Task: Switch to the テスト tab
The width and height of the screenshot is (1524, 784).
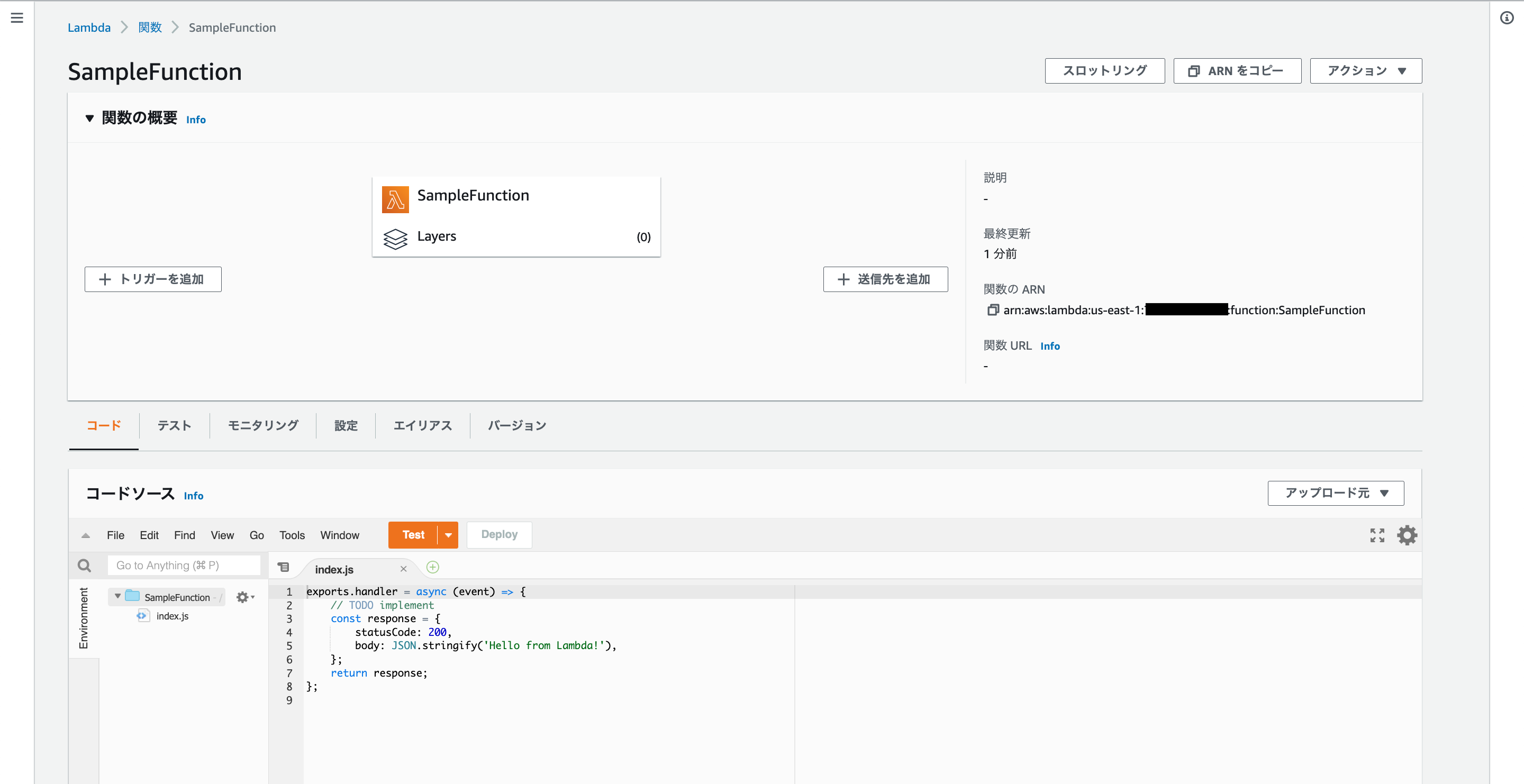Action: pos(174,426)
